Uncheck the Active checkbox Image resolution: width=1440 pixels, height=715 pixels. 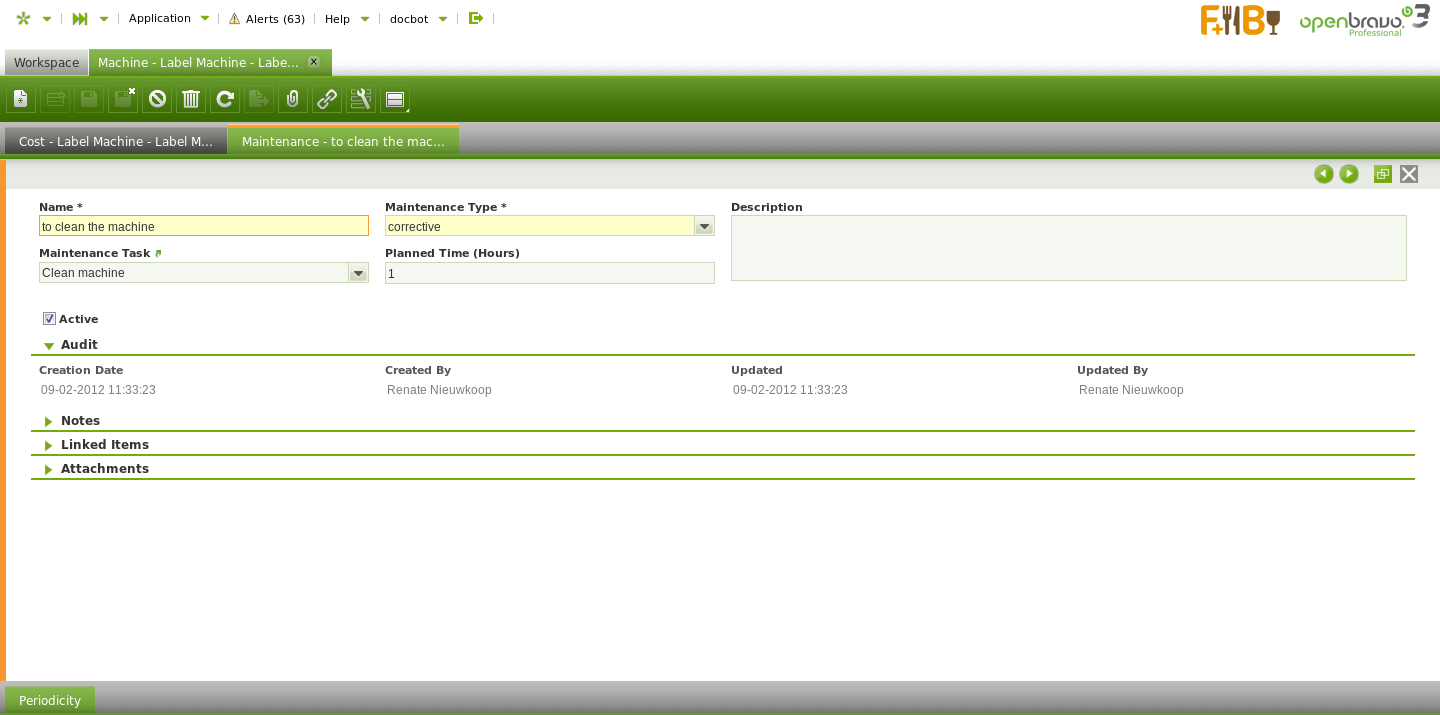[49, 319]
